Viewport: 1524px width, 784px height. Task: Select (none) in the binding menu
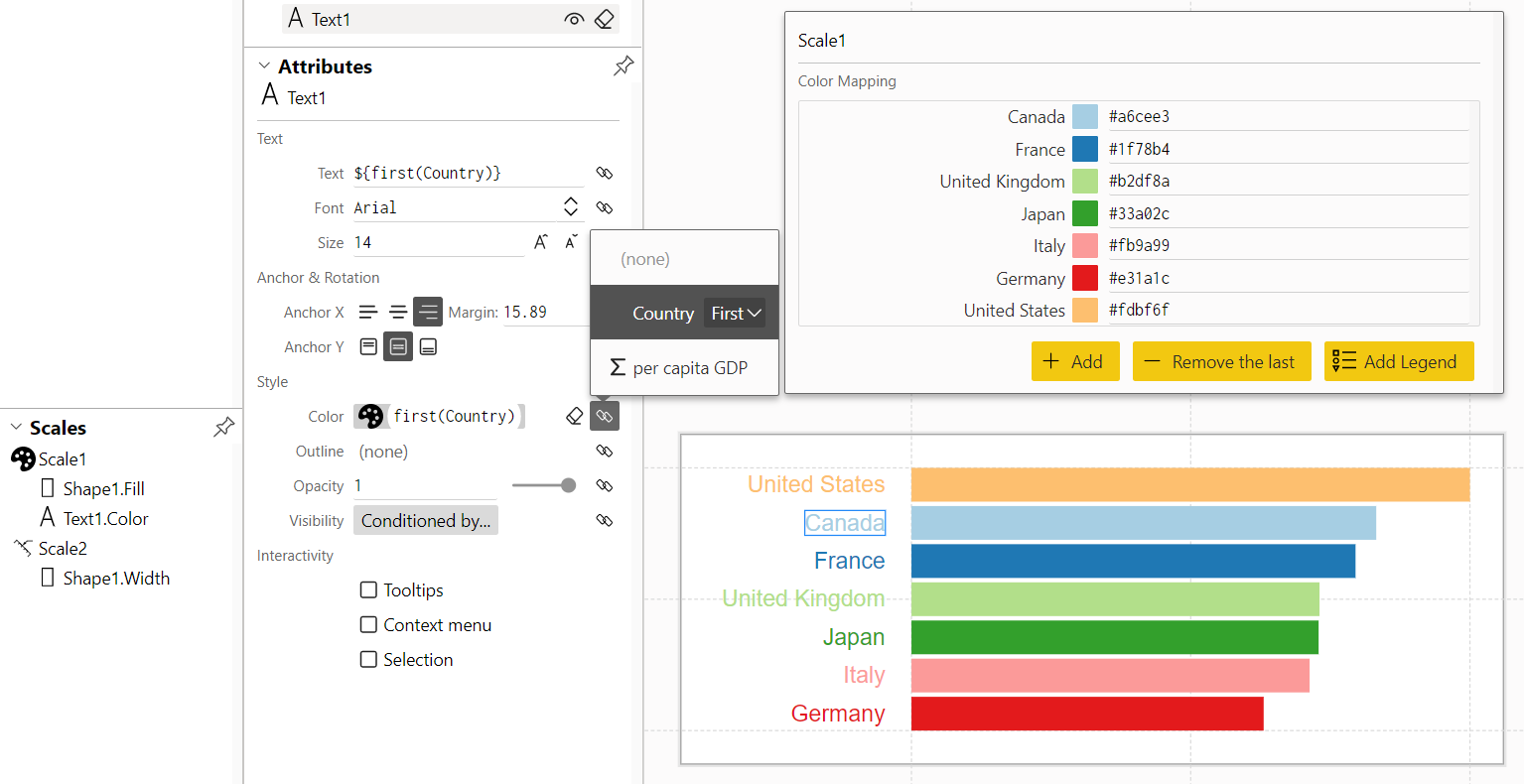click(x=684, y=259)
